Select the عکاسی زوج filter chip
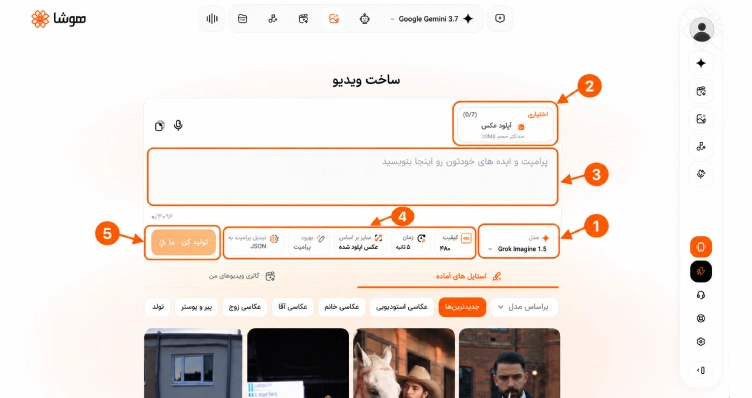752x398 pixels. point(245,307)
